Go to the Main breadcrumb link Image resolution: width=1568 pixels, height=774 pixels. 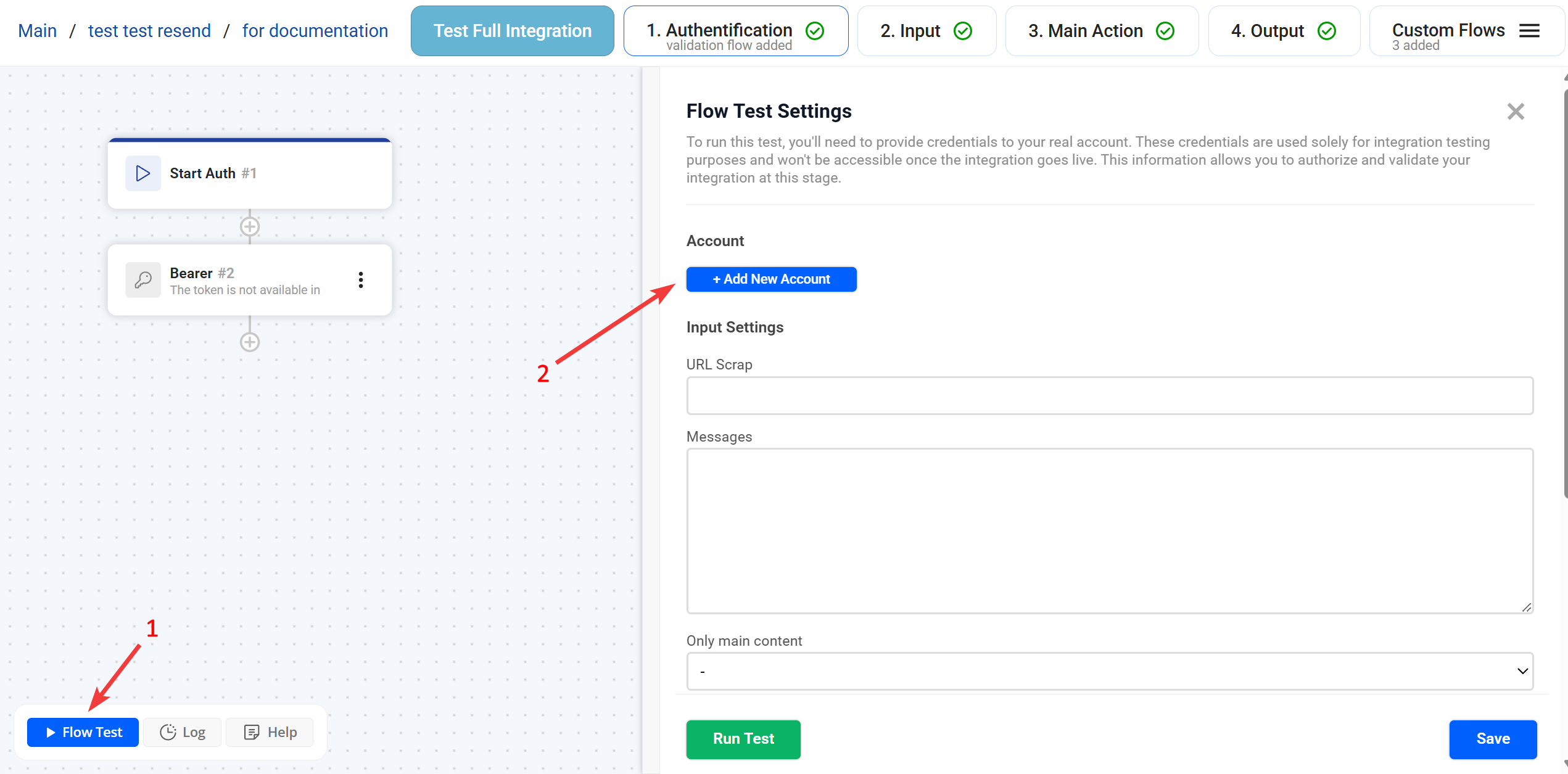pyautogui.click(x=37, y=31)
